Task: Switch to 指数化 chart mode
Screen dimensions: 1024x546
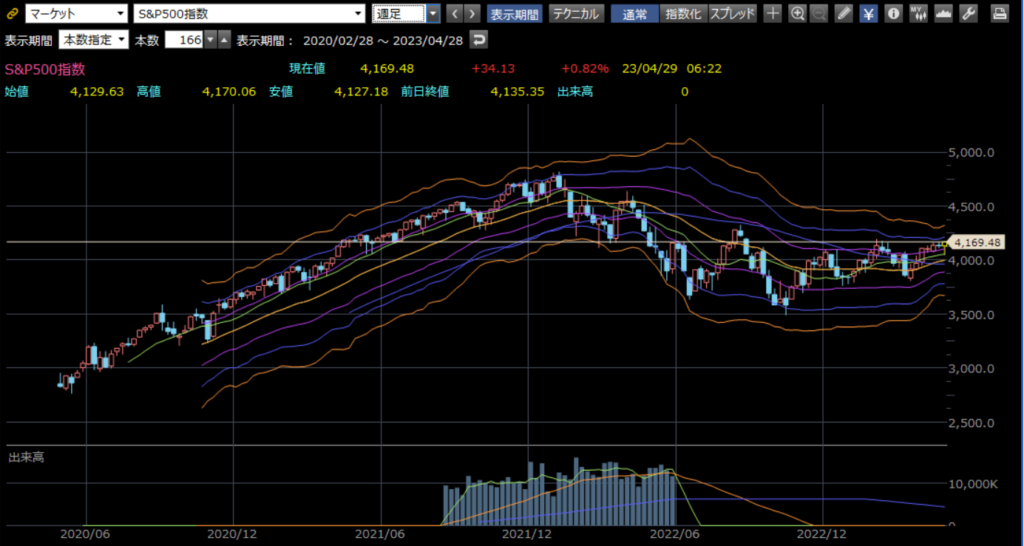Action: coord(683,14)
